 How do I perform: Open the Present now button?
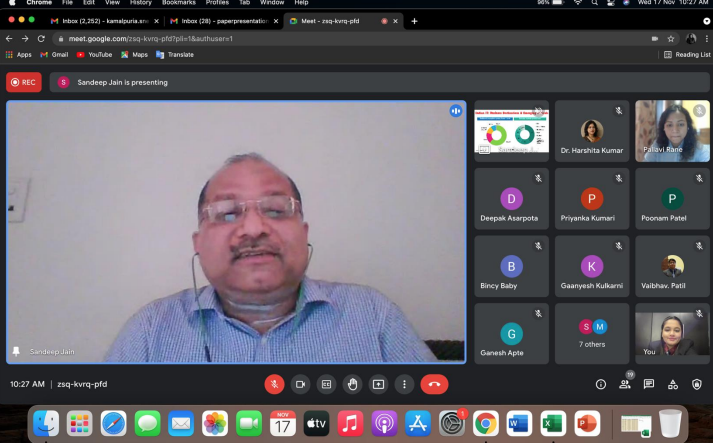click(378, 384)
